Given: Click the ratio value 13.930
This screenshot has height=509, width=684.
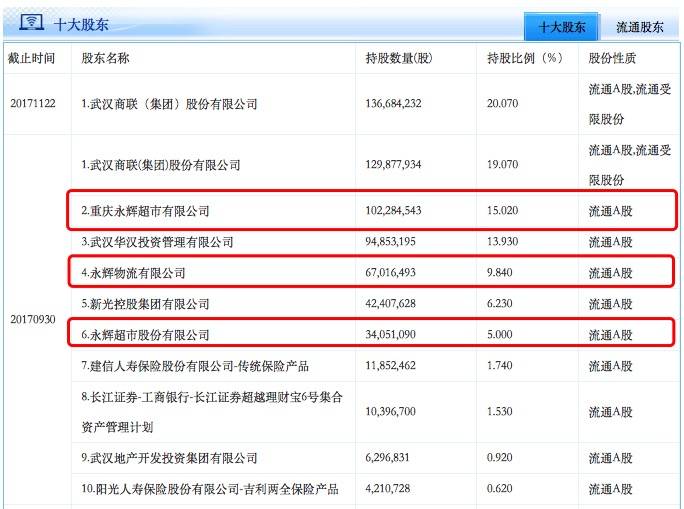Looking at the screenshot, I should (x=503, y=242).
